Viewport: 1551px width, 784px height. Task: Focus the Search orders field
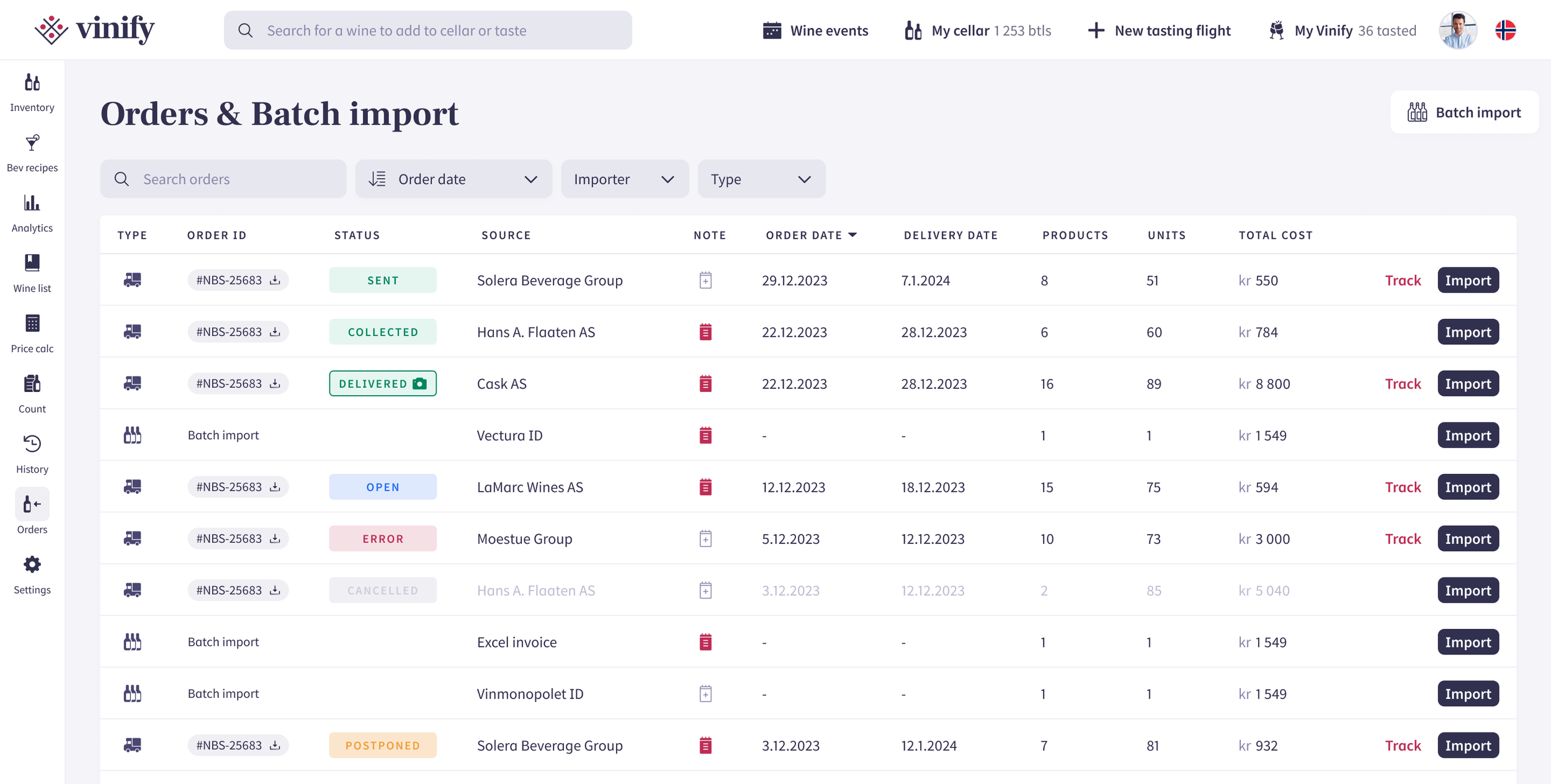click(223, 179)
